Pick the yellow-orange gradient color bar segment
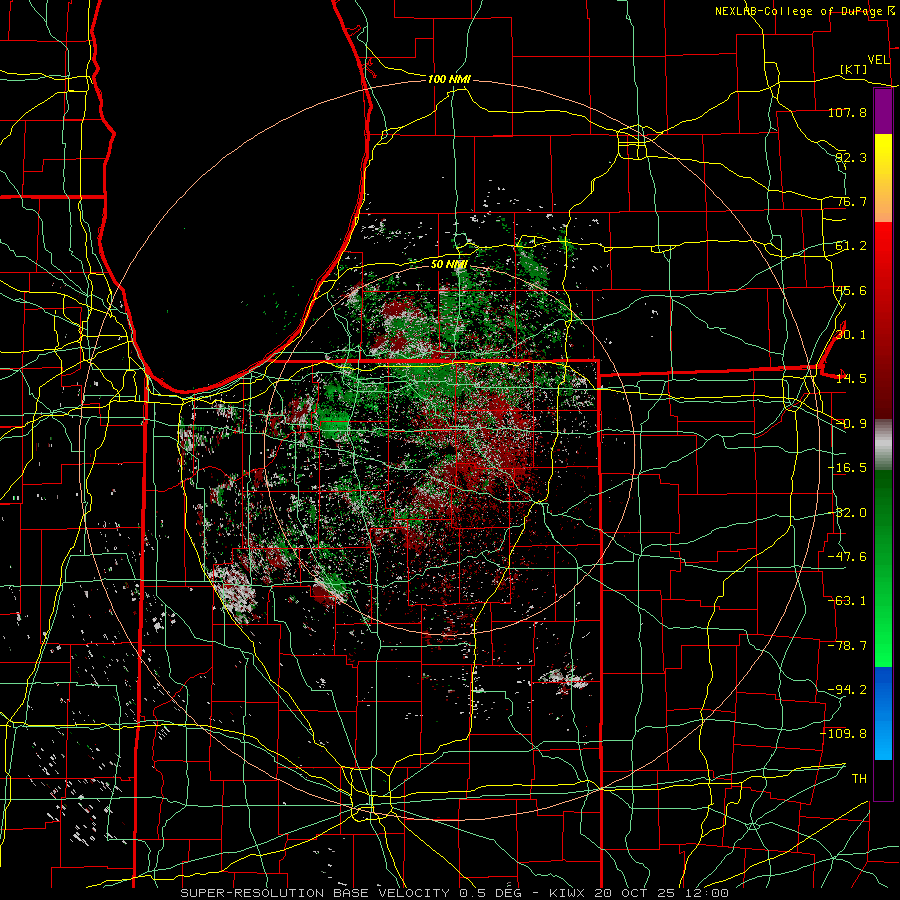Screen dimensions: 900x900 coord(883,178)
